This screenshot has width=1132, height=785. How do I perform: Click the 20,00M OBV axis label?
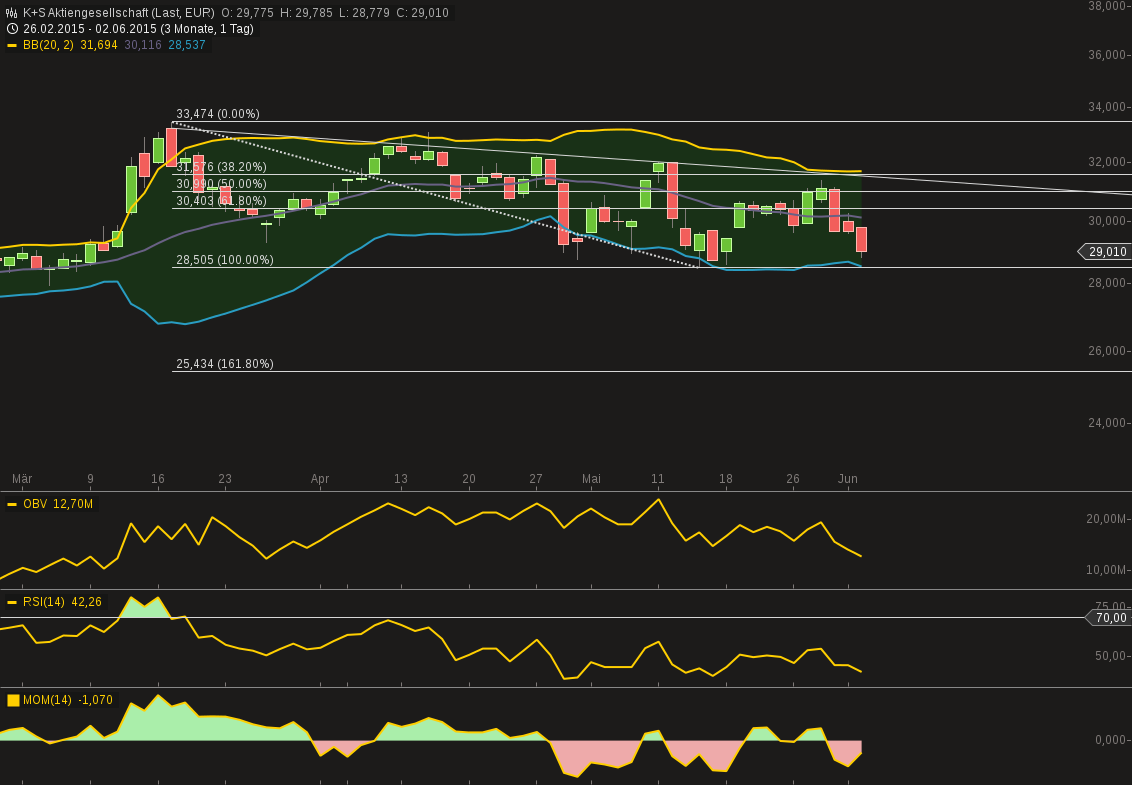click(x=1106, y=519)
